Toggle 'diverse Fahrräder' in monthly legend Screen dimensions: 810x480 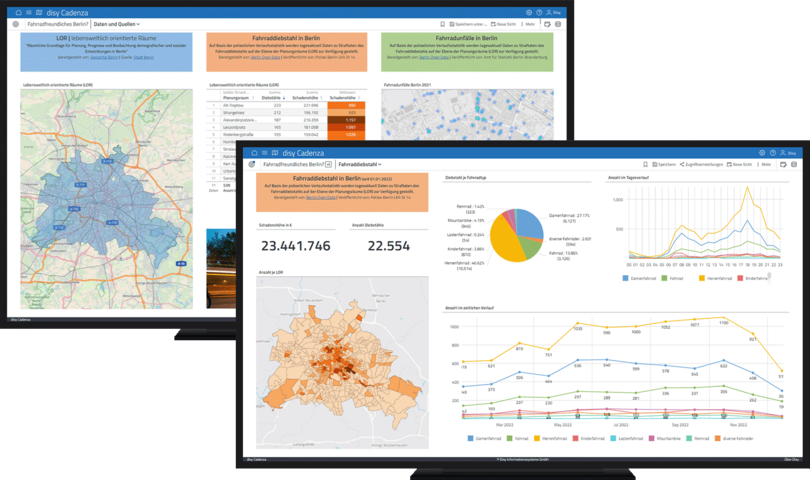pyautogui.click(x=734, y=438)
